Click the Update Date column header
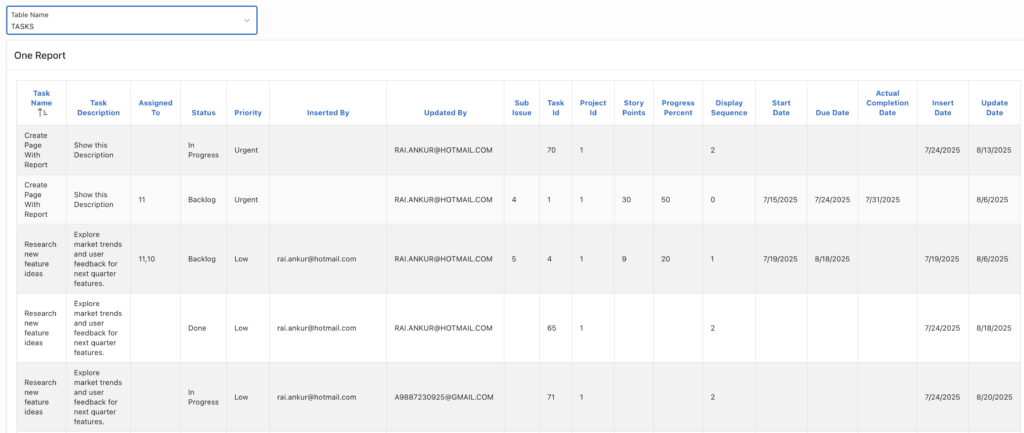Image resolution: width=1024 pixels, height=433 pixels. [994, 108]
